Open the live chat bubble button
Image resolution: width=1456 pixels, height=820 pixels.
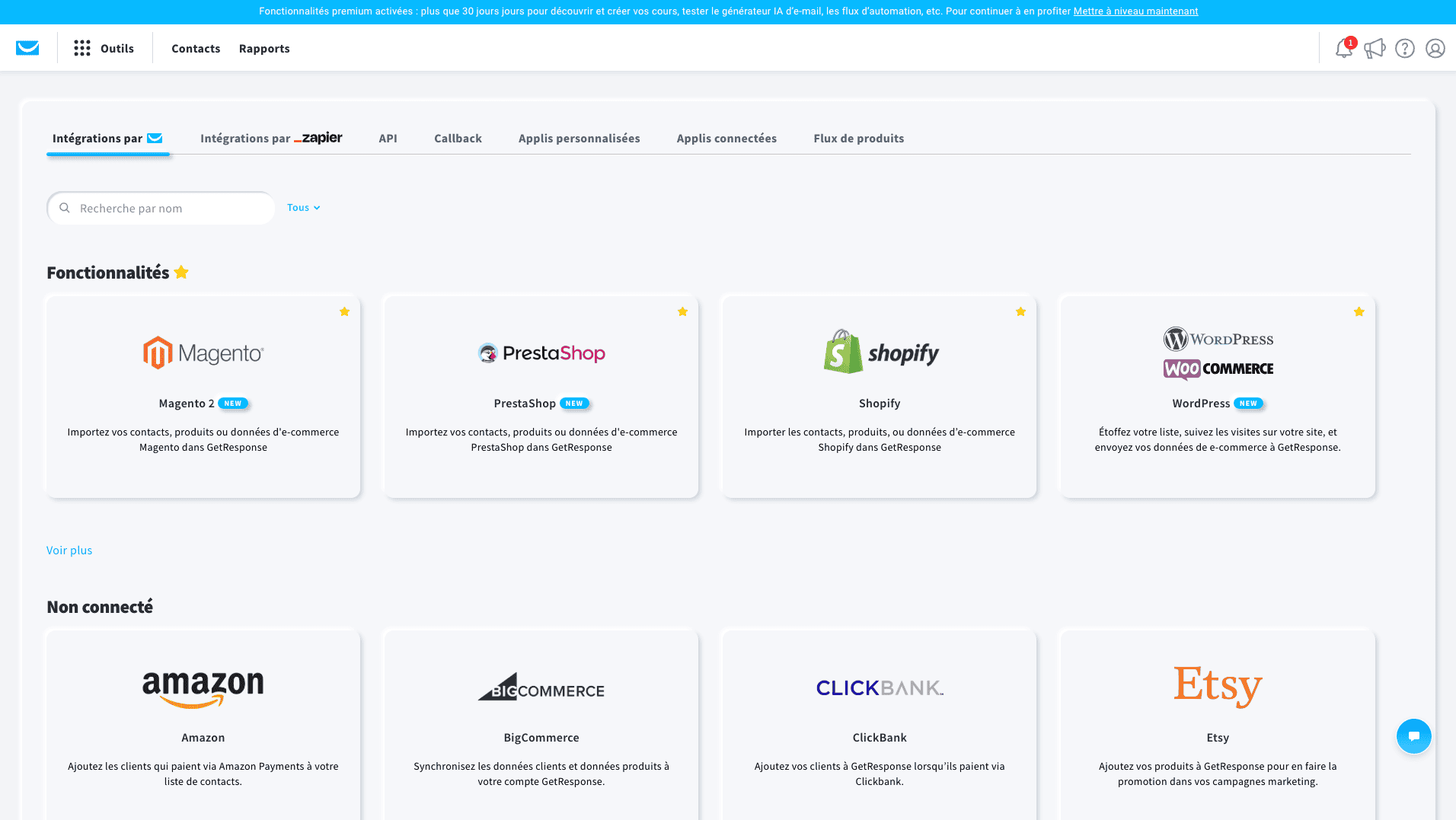[1414, 736]
